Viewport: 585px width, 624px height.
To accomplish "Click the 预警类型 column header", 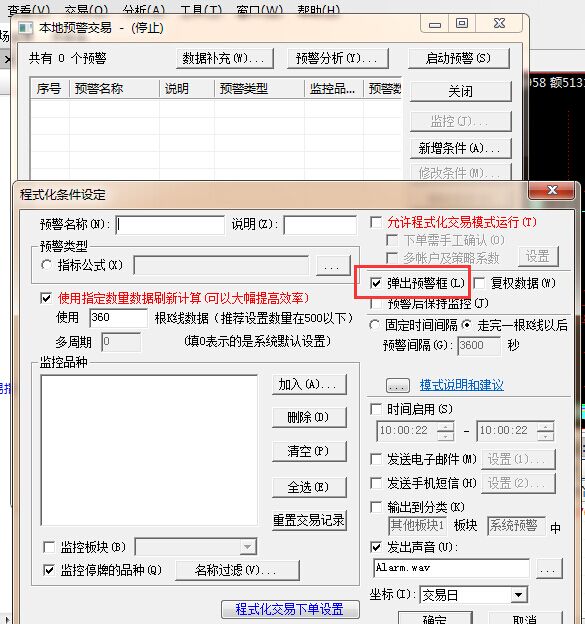I will [259, 88].
